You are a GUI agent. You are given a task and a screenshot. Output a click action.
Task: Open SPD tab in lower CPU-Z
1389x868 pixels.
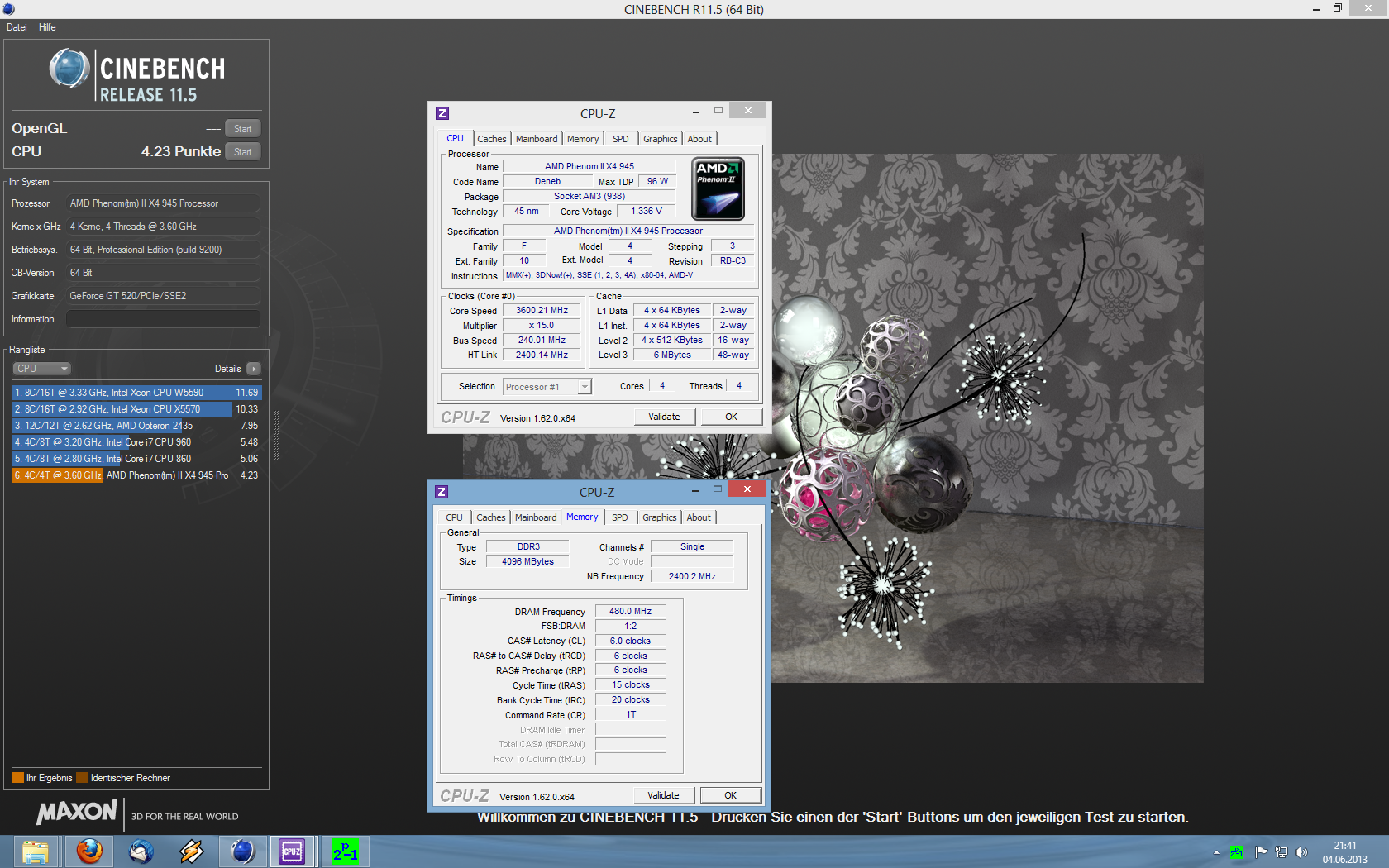point(620,517)
